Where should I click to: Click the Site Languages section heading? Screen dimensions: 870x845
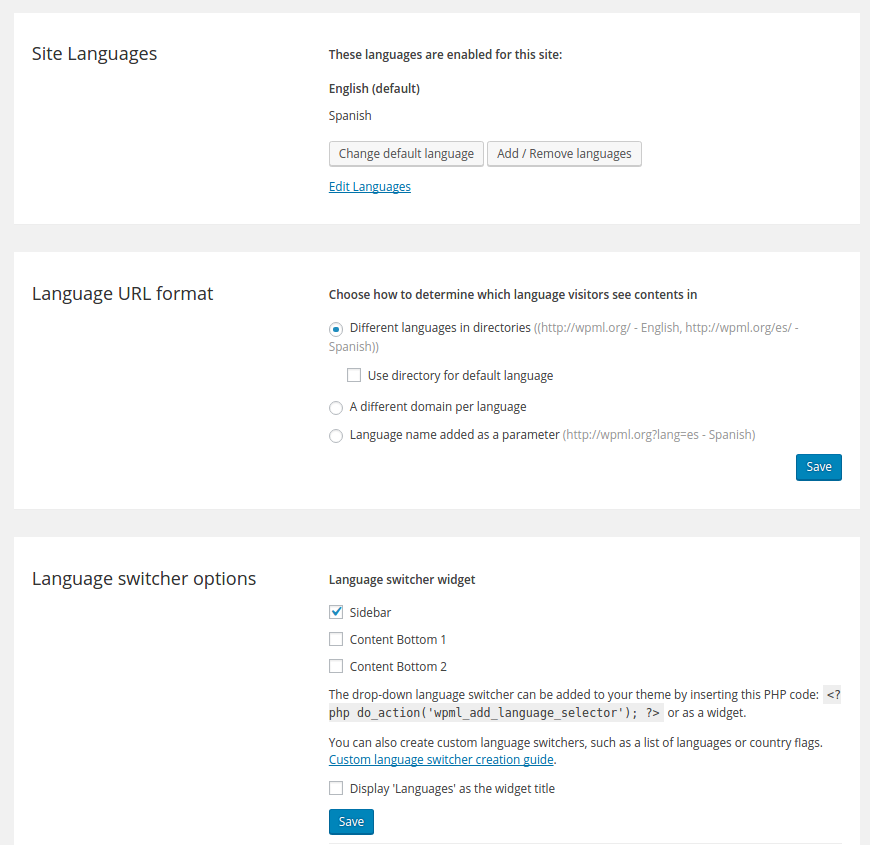tap(94, 54)
